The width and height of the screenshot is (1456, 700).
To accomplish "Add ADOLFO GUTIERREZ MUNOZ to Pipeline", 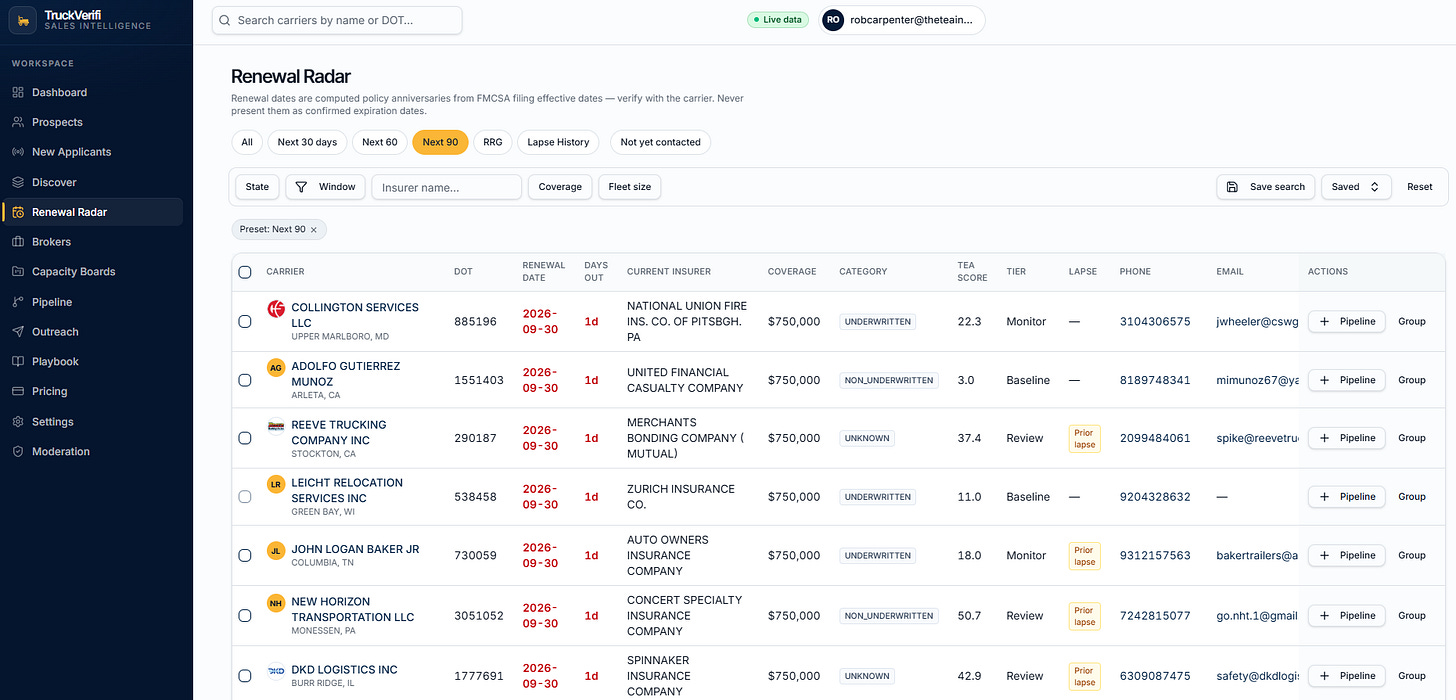I will [x=1347, y=380].
